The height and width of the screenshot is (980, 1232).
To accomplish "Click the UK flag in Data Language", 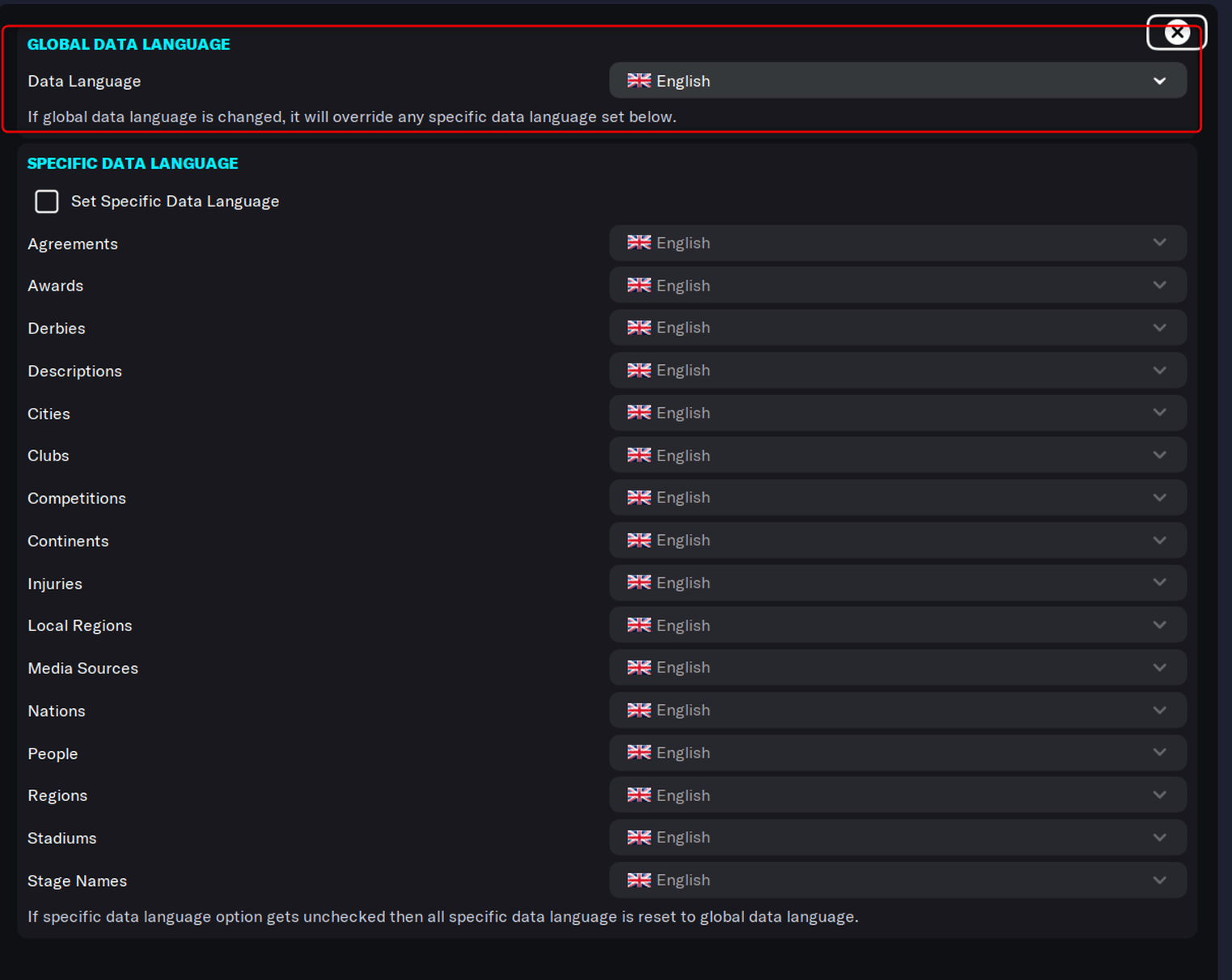I will click(639, 80).
